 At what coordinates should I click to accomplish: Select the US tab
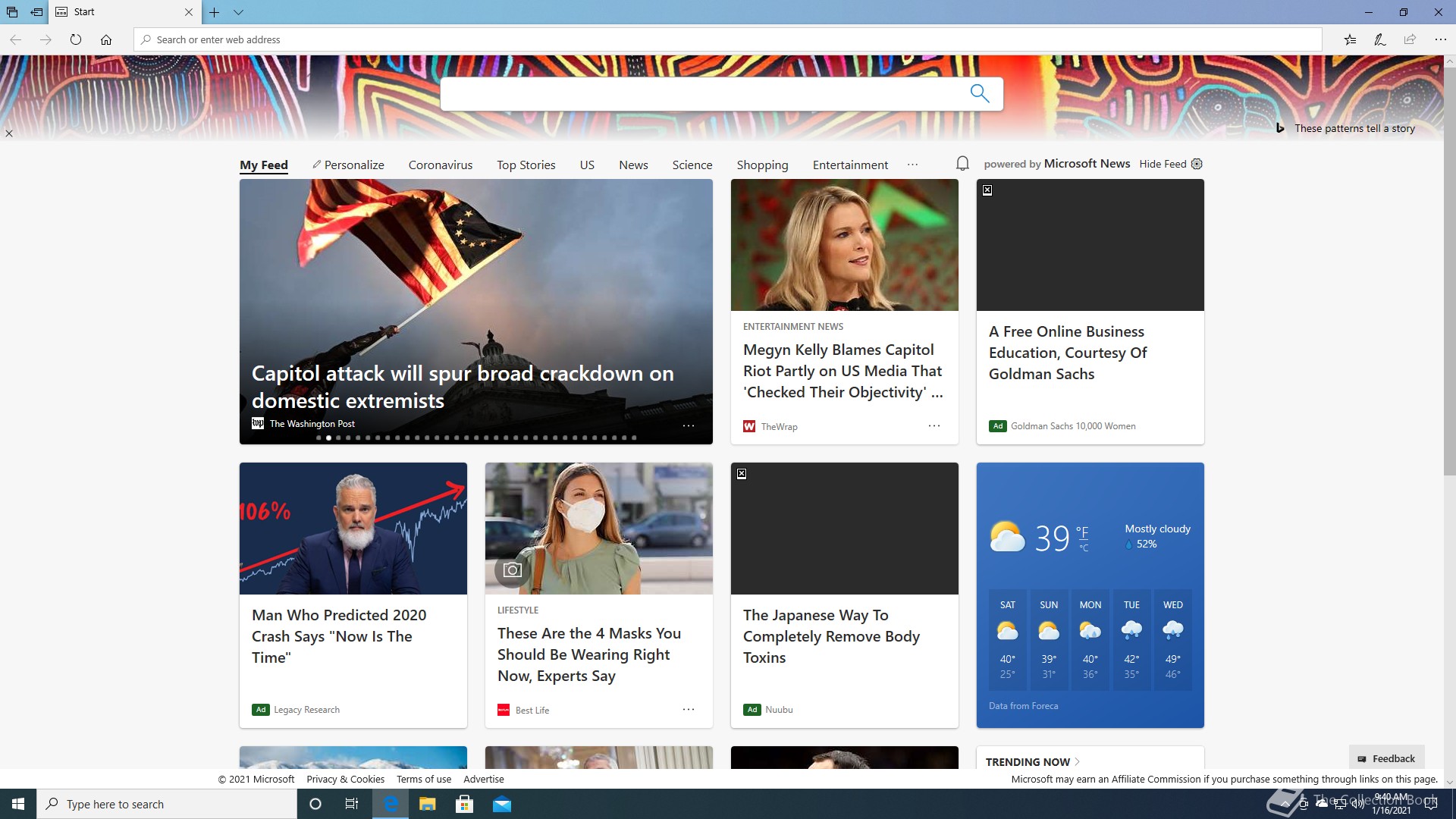587,165
